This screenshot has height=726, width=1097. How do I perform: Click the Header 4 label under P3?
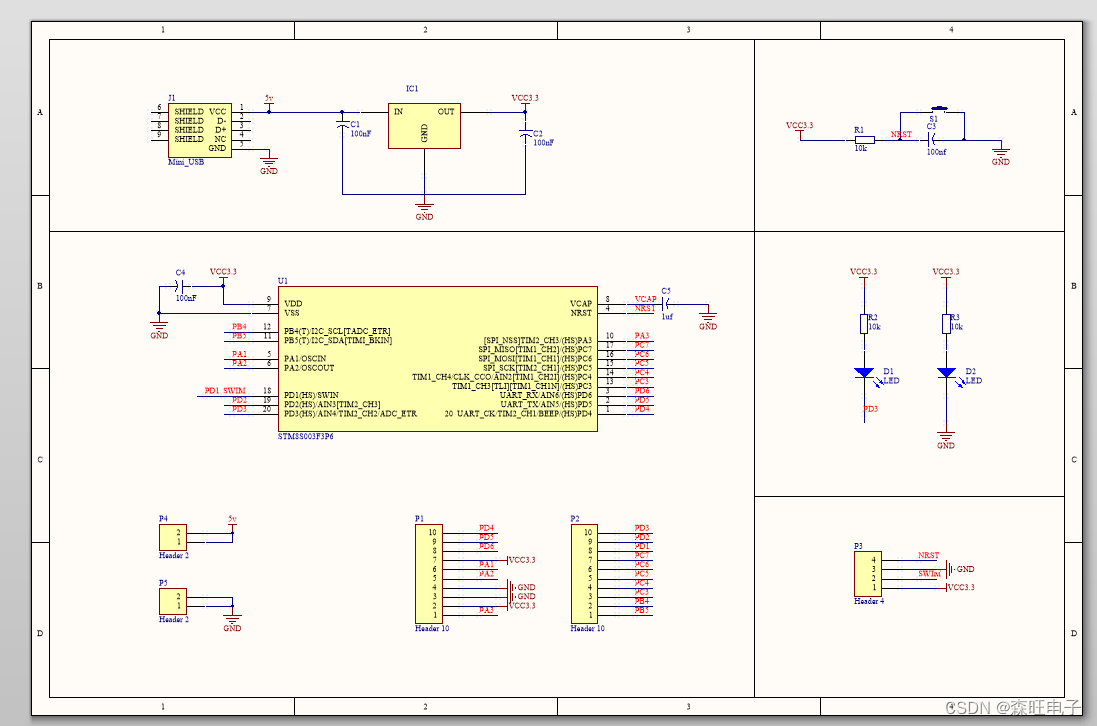pos(869,601)
